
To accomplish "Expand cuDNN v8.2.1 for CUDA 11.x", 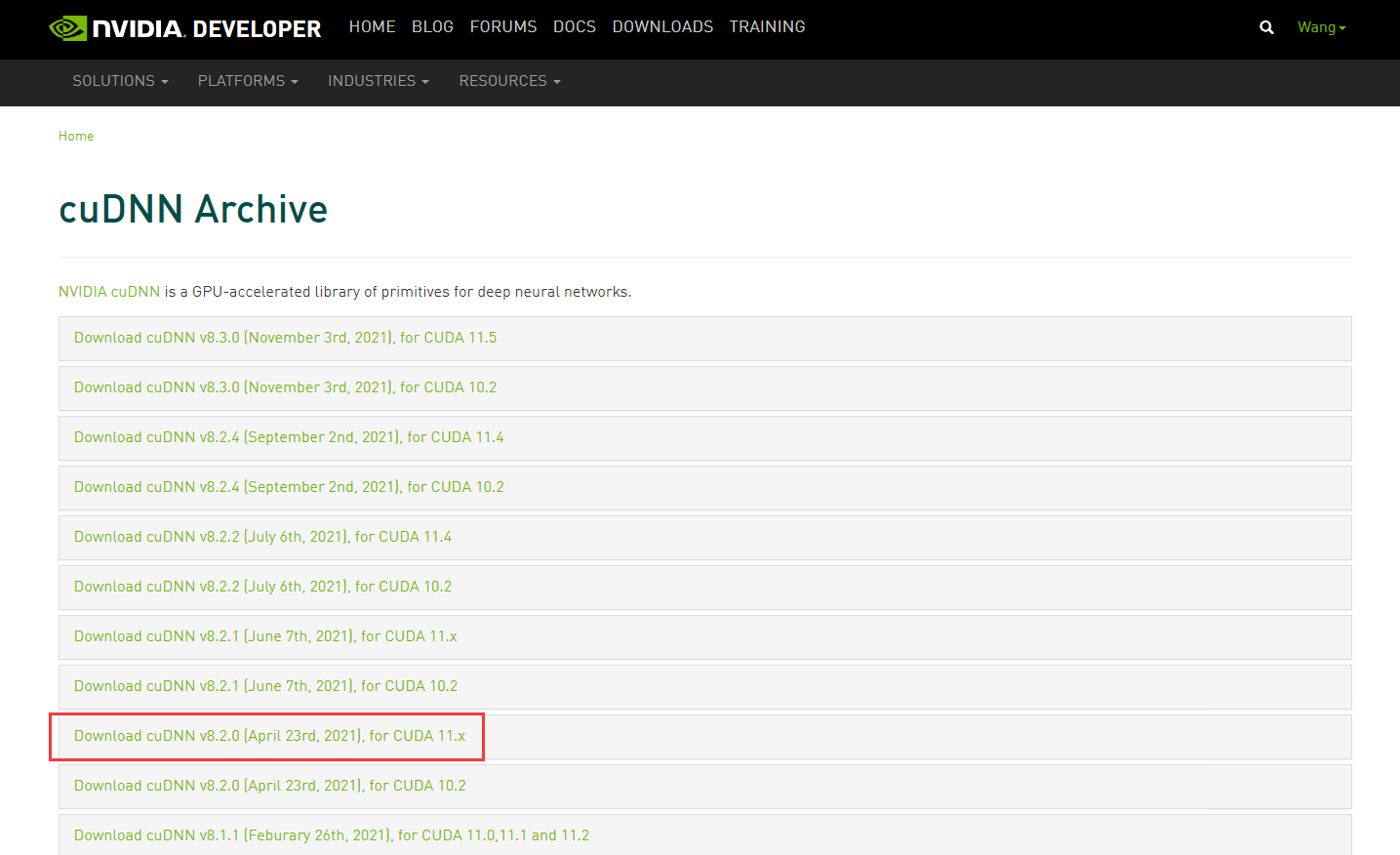I will pyautogui.click(x=704, y=636).
